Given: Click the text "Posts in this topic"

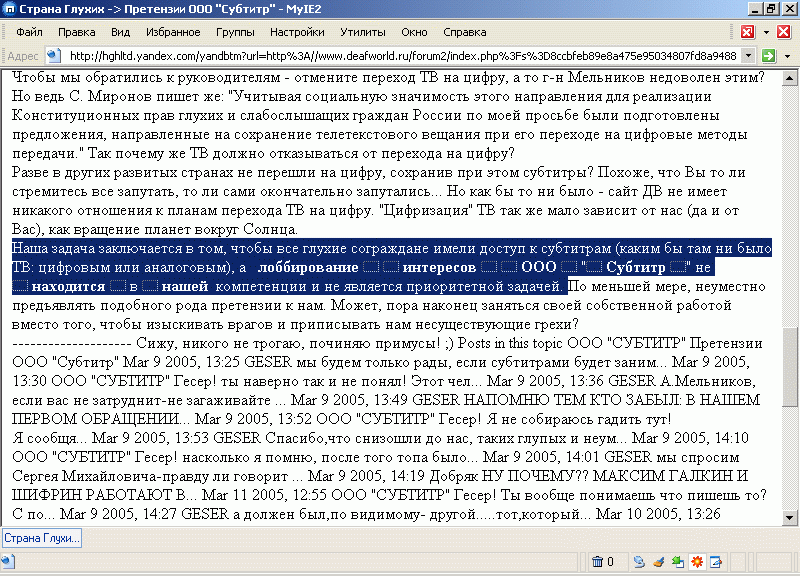Looking at the screenshot, I should click(x=510, y=343).
